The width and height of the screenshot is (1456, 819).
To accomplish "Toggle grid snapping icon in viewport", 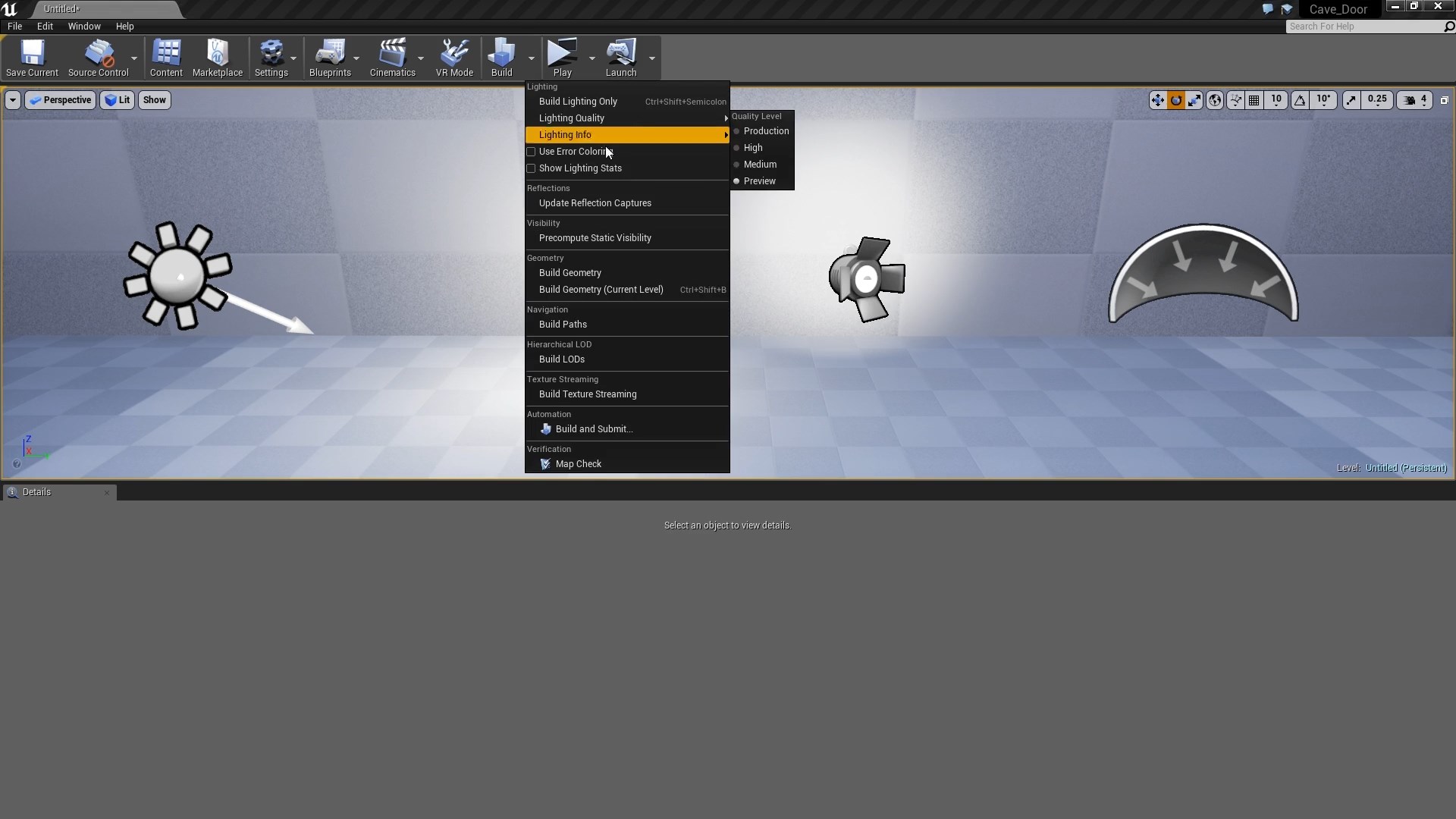I will coord(1254,100).
